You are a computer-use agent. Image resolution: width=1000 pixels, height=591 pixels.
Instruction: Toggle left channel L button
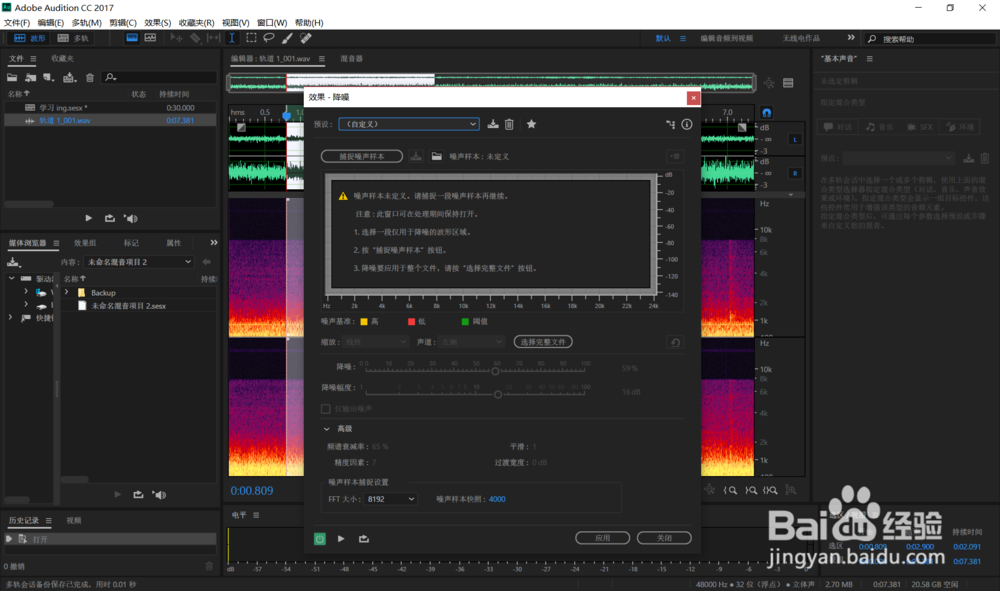[795, 139]
